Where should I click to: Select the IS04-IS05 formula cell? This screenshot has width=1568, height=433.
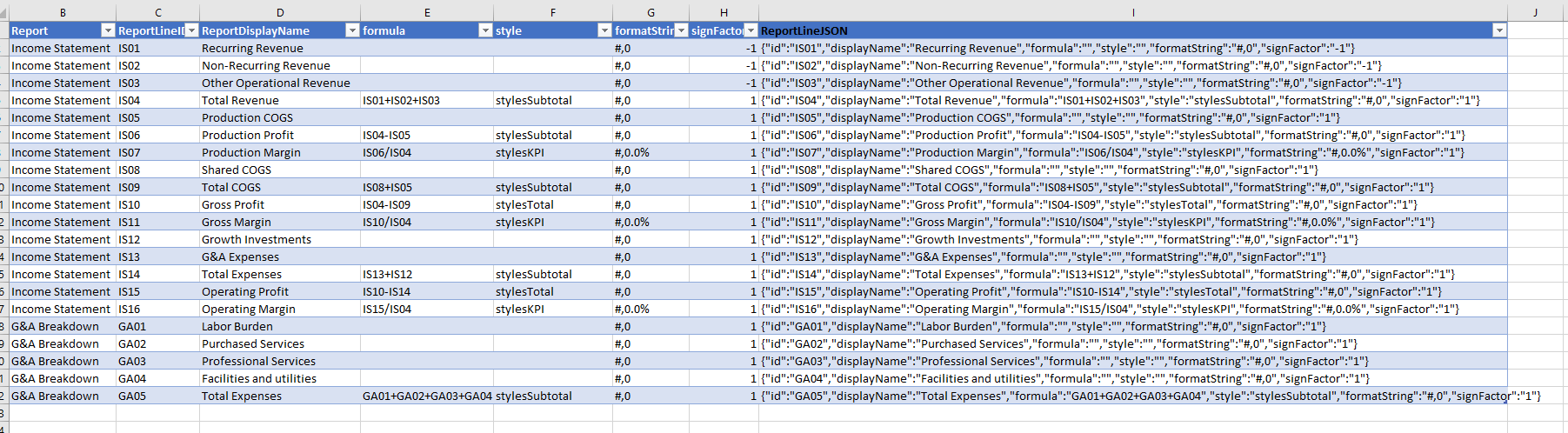(x=427, y=135)
